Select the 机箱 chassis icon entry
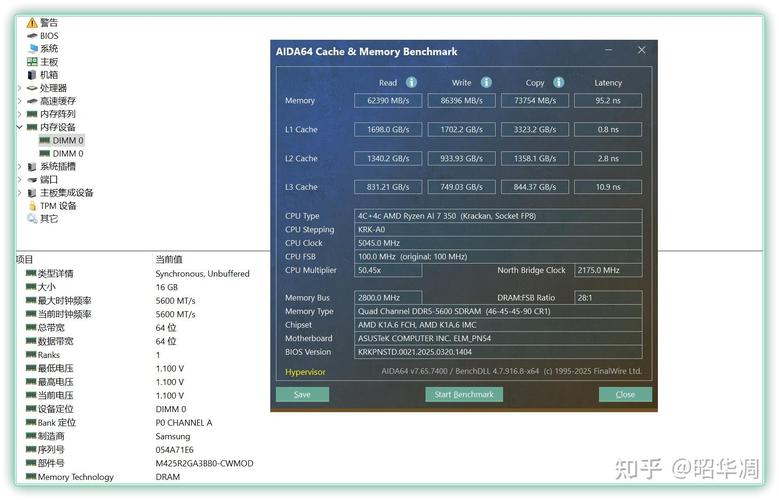This screenshot has height=500, width=779. pyautogui.click(x=33, y=74)
